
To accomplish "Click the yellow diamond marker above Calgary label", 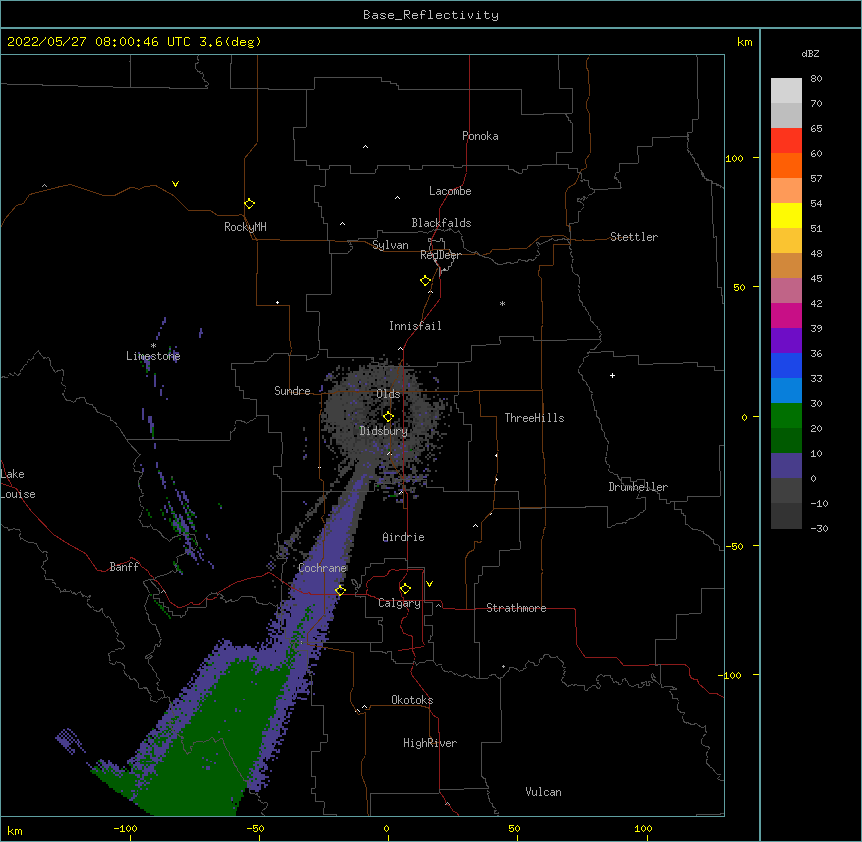I will pyautogui.click(x=405, y=589).
